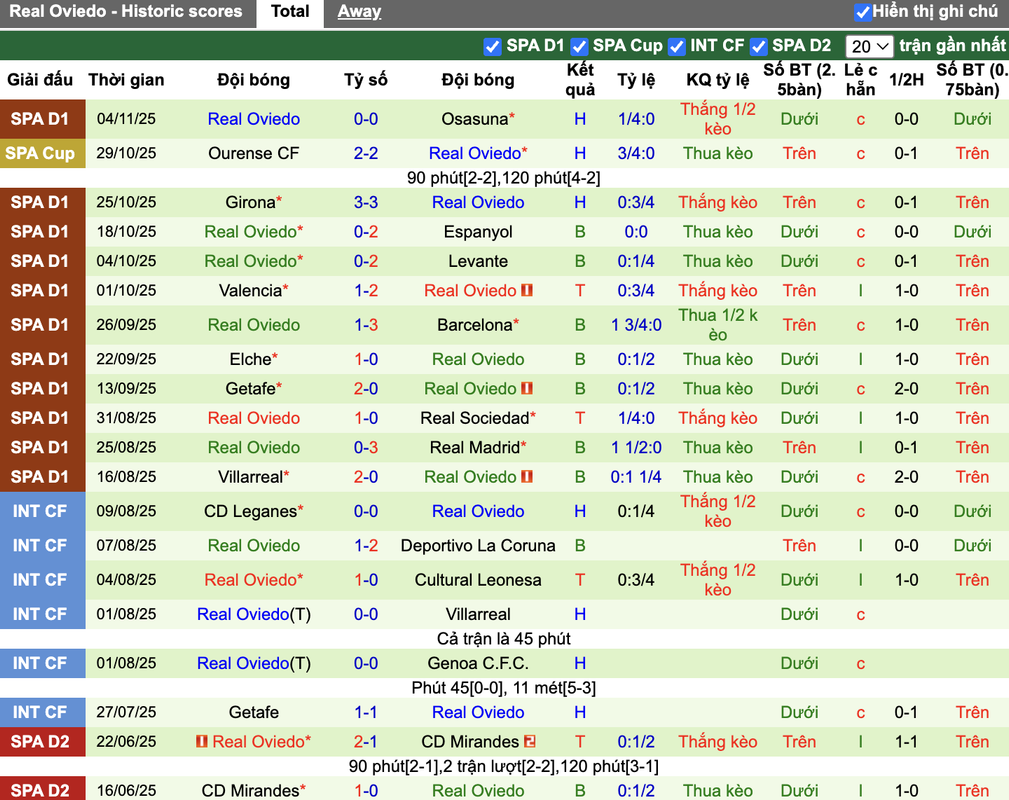
Task: Click the Real Sociedad team name
Action: (474, 418)
